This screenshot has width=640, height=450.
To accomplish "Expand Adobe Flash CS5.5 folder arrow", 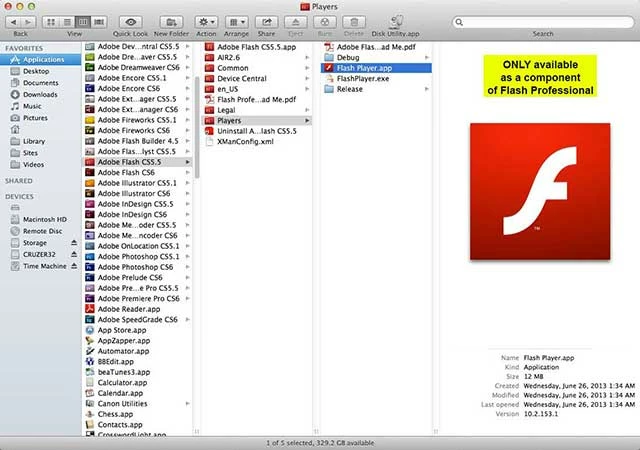I will click(x=188, y=162).
